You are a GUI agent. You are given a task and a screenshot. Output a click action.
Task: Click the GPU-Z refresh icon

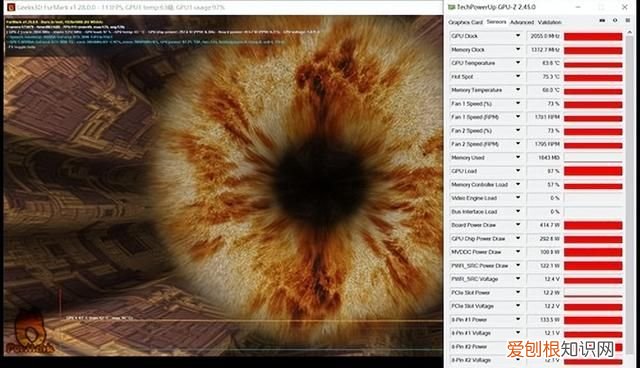pos(615,20)
